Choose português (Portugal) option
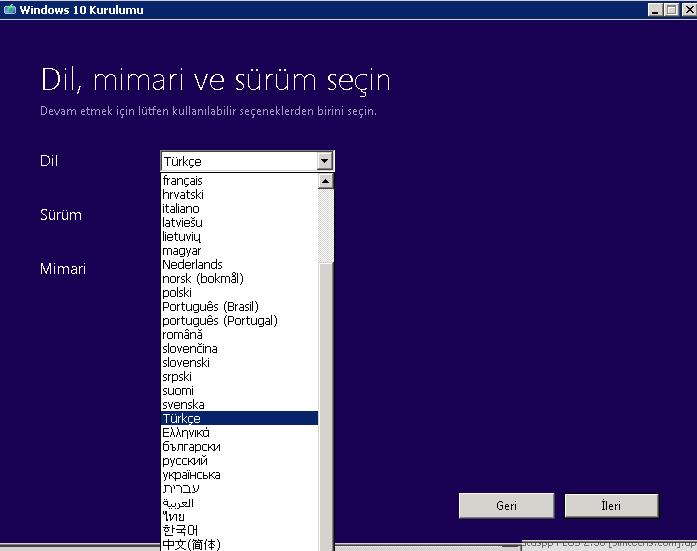 [x=220, y=320]
